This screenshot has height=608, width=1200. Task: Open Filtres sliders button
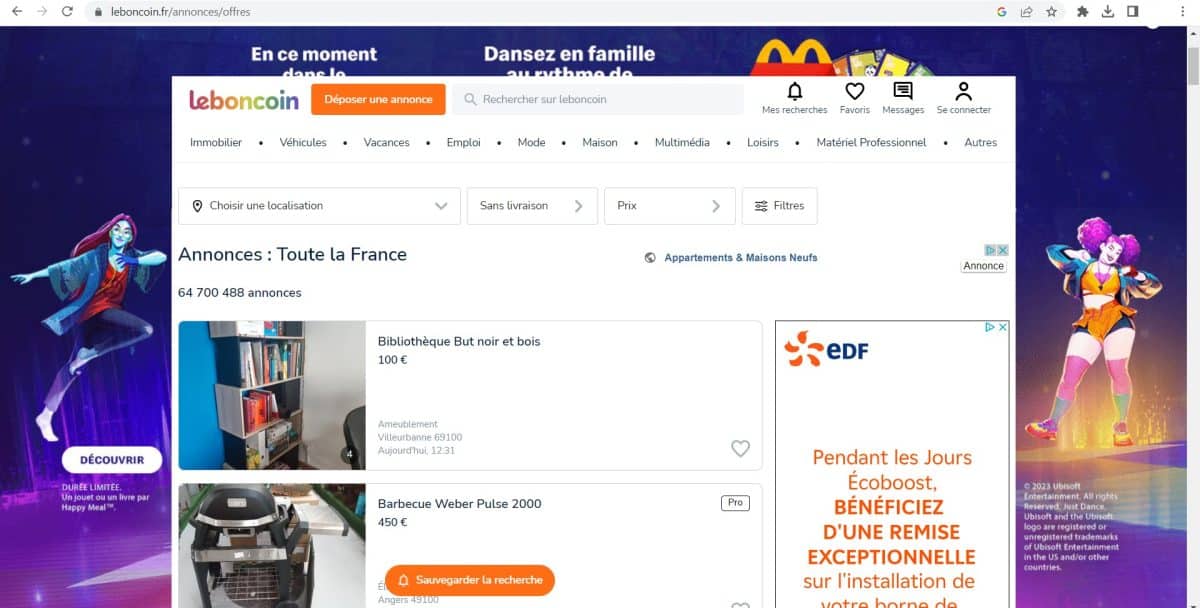tap(779, 206)
